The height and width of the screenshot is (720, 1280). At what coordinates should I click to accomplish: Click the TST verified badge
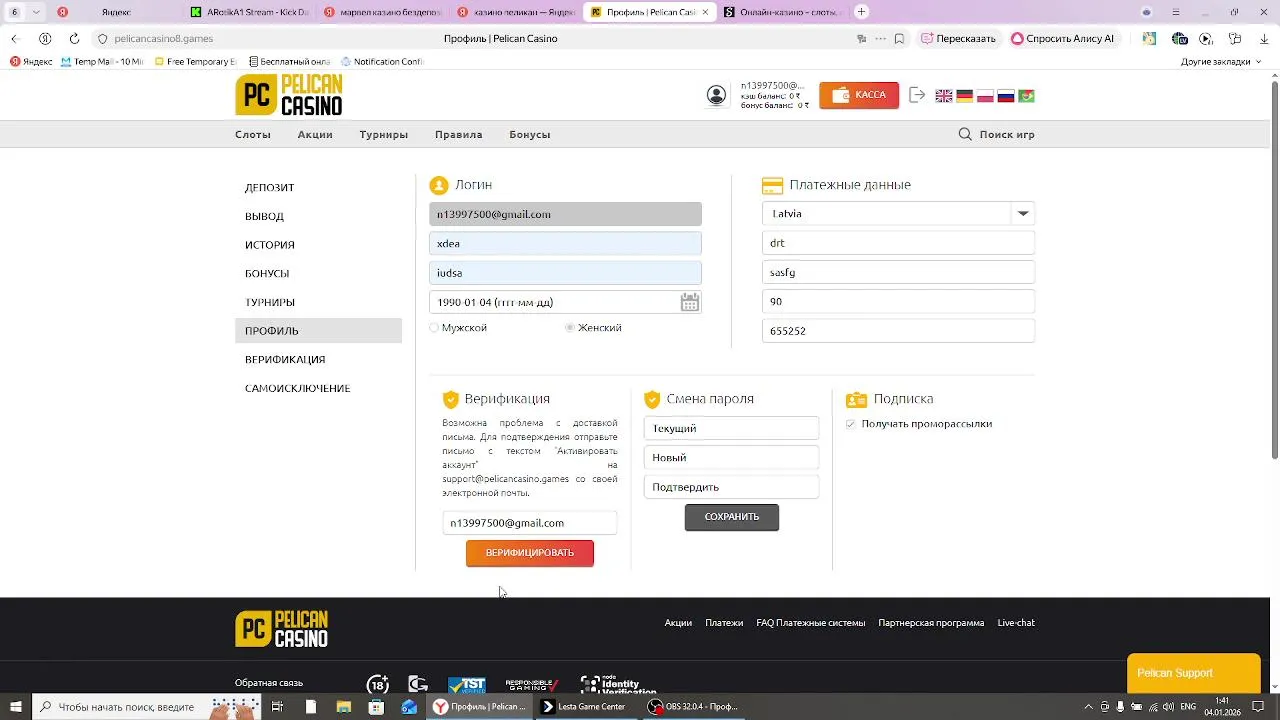(466, 685)
